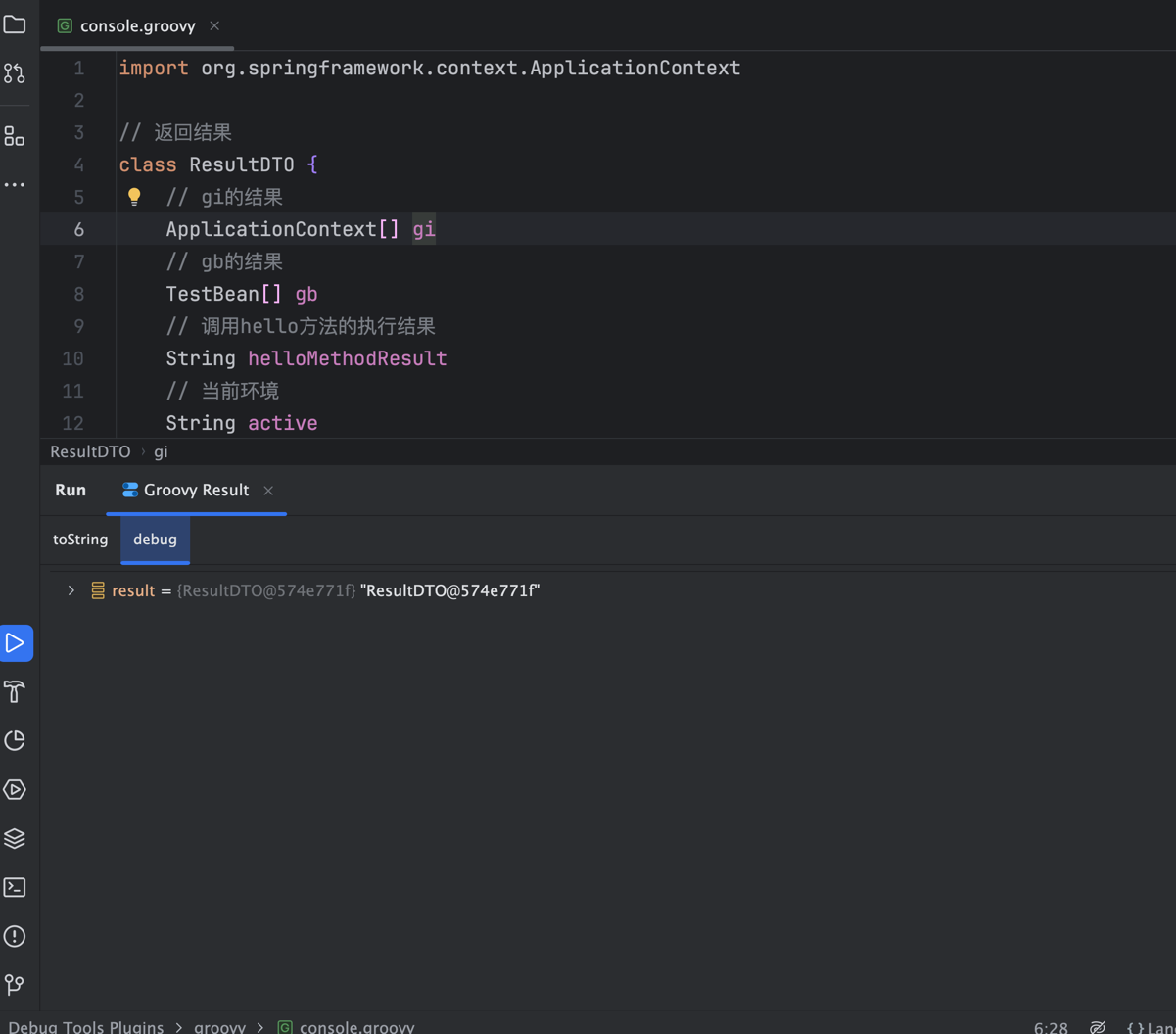Click gi in editor breadcrumb
The height and width of the screenshot is (1034, 1176).
click(161, 451)
